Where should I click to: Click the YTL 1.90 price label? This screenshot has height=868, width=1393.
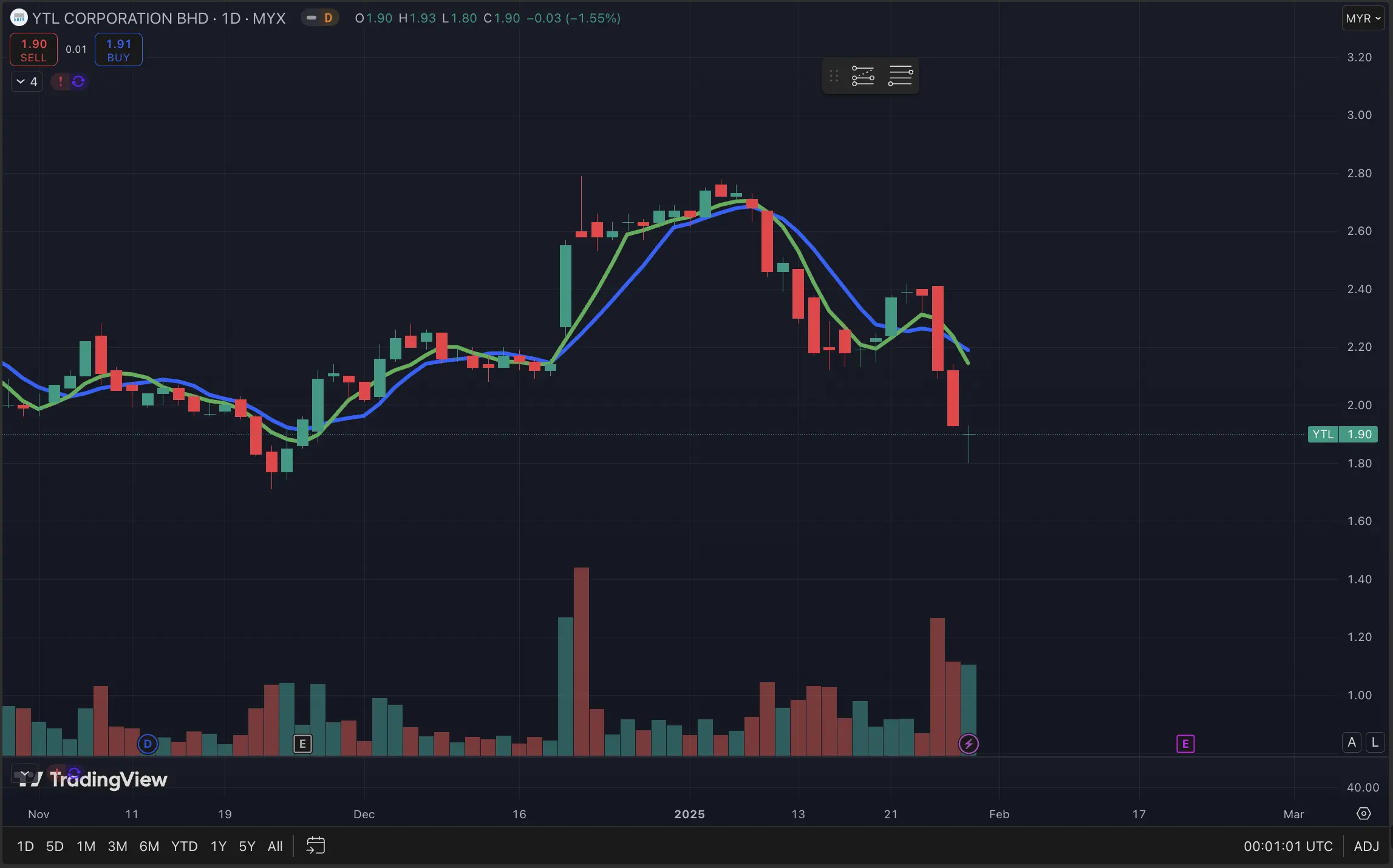1343,434
